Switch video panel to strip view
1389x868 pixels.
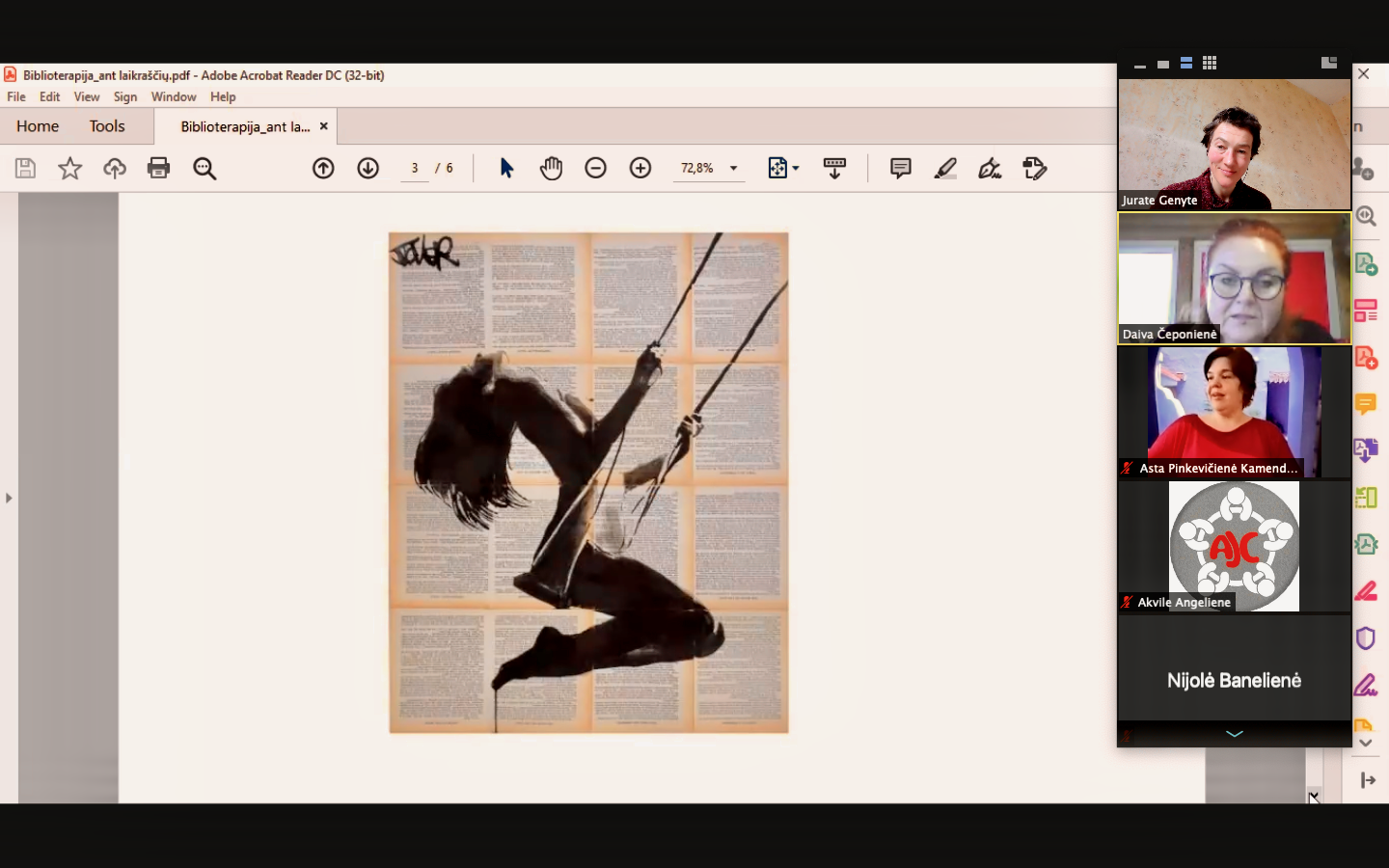pyautogui.click(x=1186, y=63)
